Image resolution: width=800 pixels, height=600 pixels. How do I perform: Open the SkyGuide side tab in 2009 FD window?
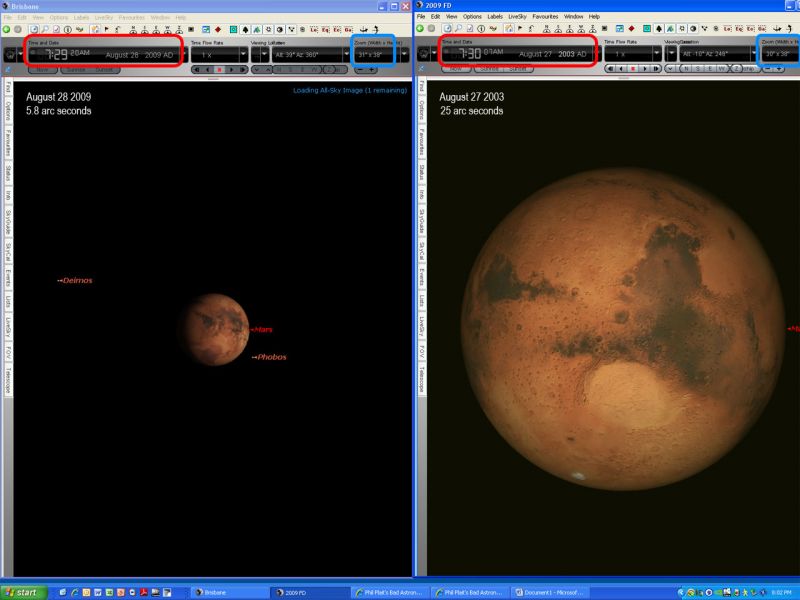click(422, 222)
